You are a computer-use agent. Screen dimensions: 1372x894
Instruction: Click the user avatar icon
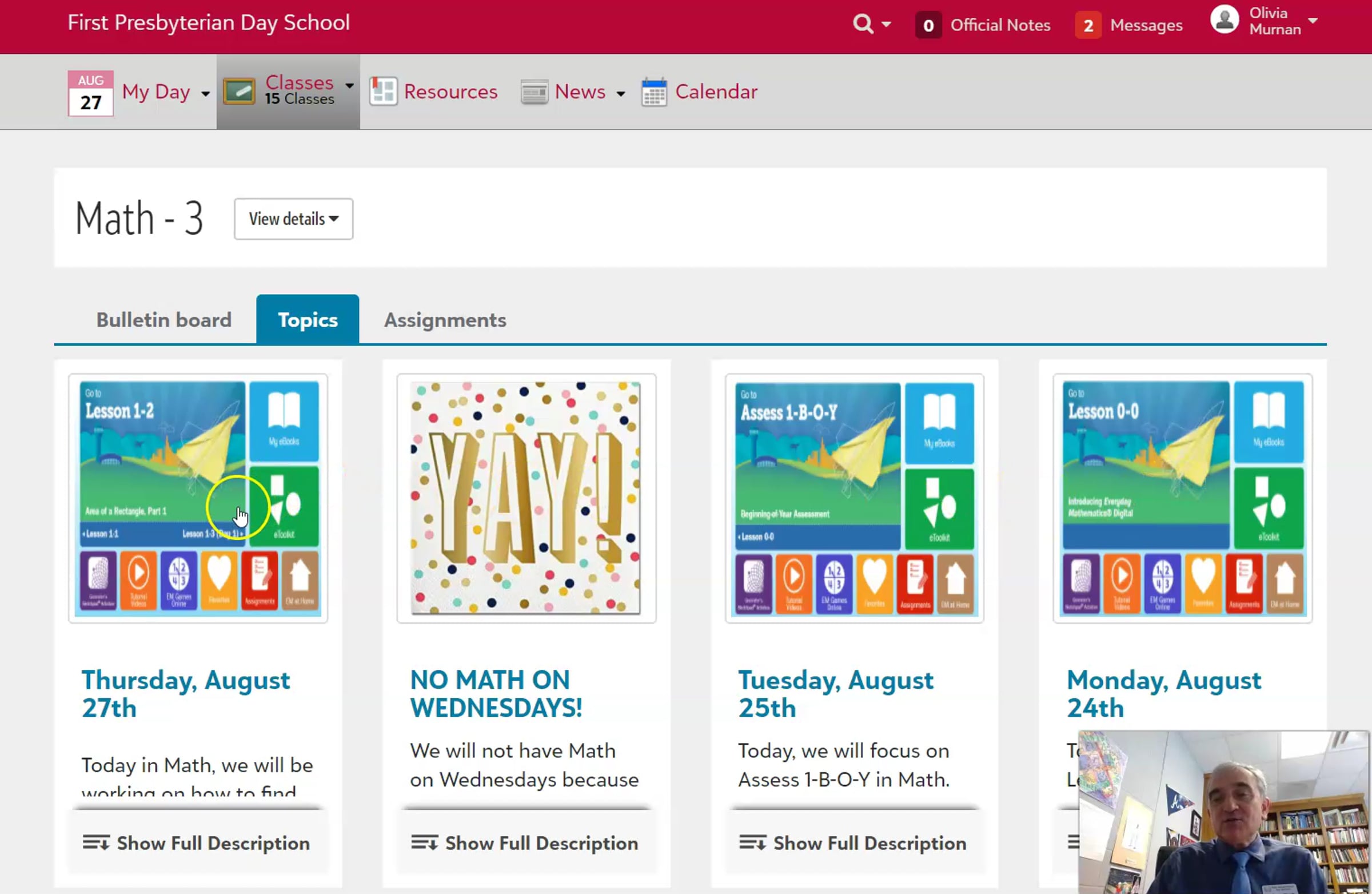click(1225, 19)
